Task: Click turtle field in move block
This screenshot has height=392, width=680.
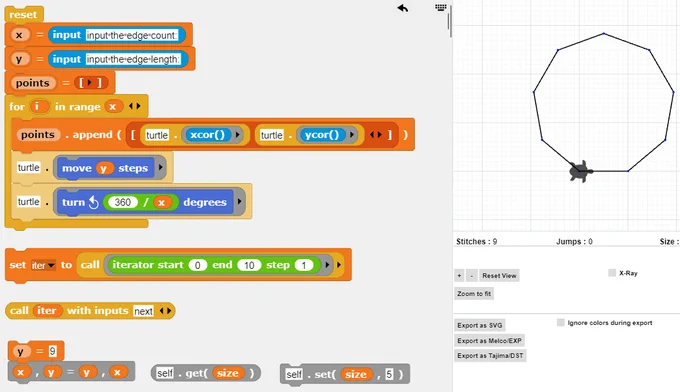Action: pyautogui.click(x=29, y=167)
